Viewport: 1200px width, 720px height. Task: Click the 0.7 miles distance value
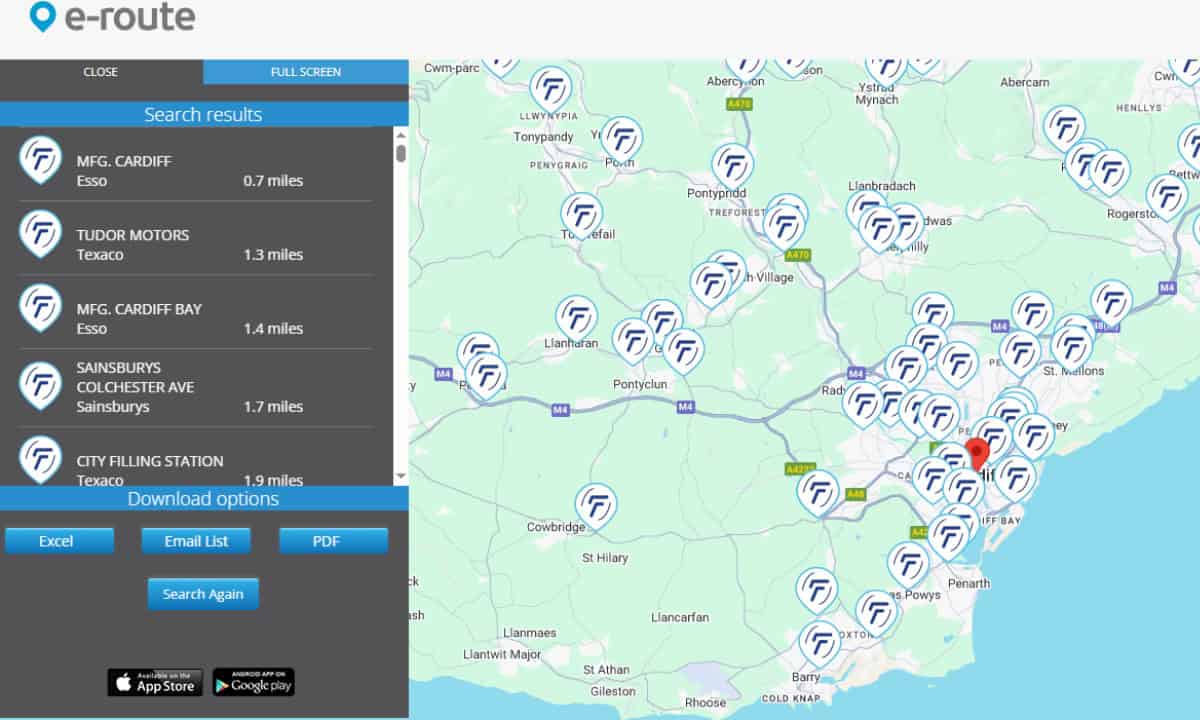(x=273, y=181)
